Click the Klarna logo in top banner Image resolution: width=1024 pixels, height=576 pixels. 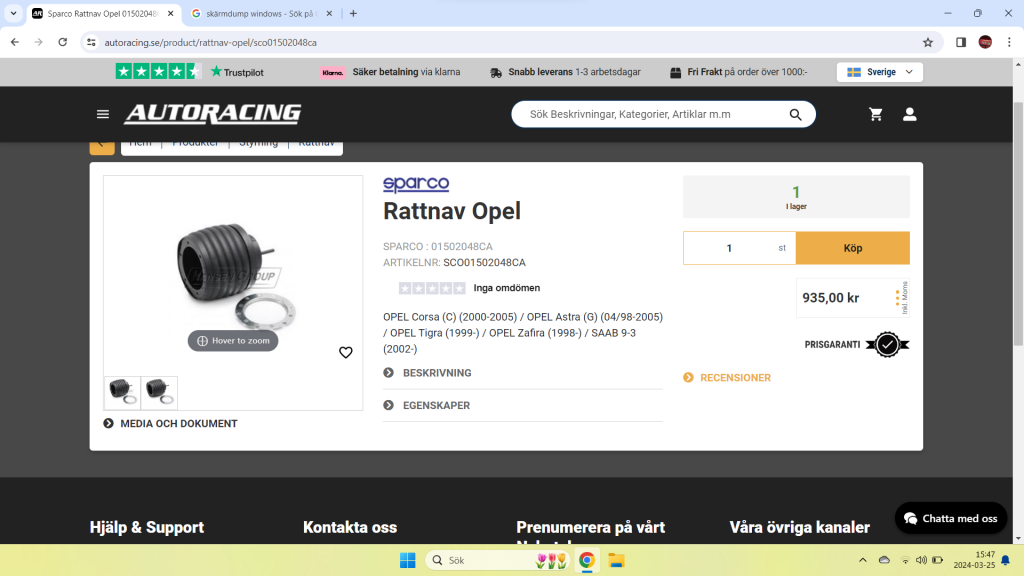tap(332, 72)
